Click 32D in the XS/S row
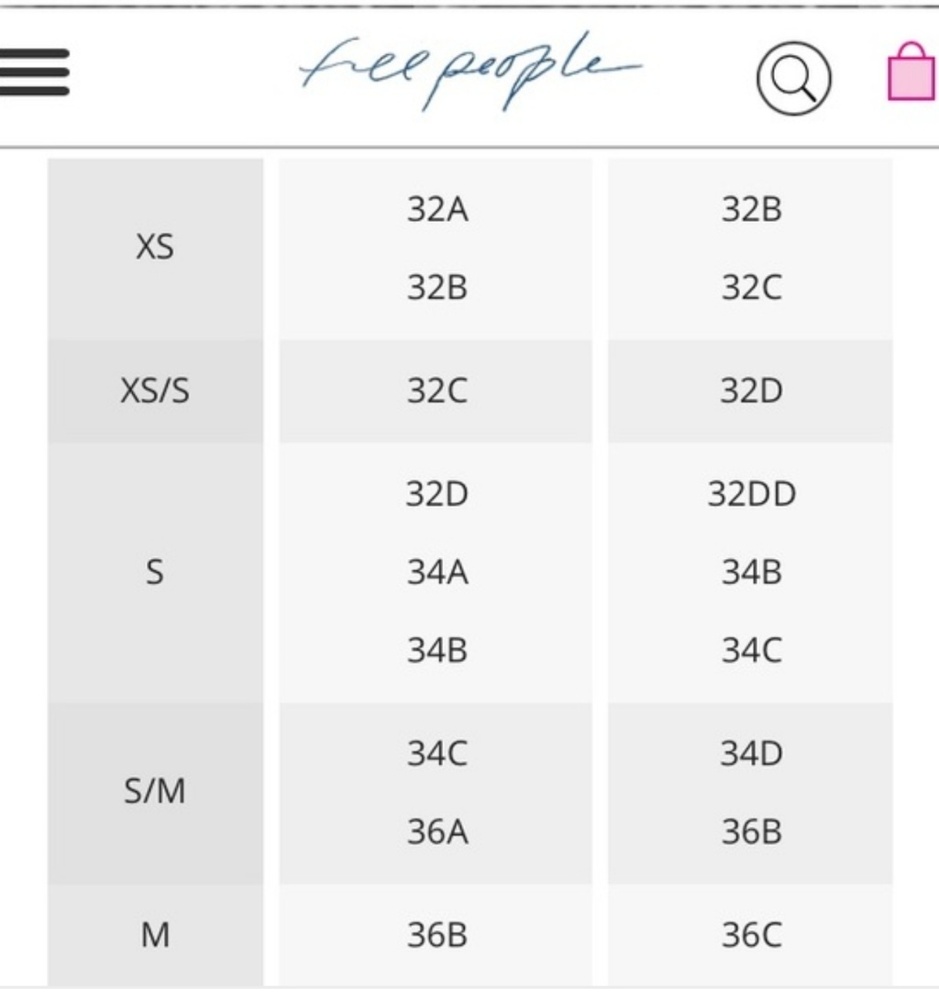This screenshot has height=1000, width=939. pos(751,391)
